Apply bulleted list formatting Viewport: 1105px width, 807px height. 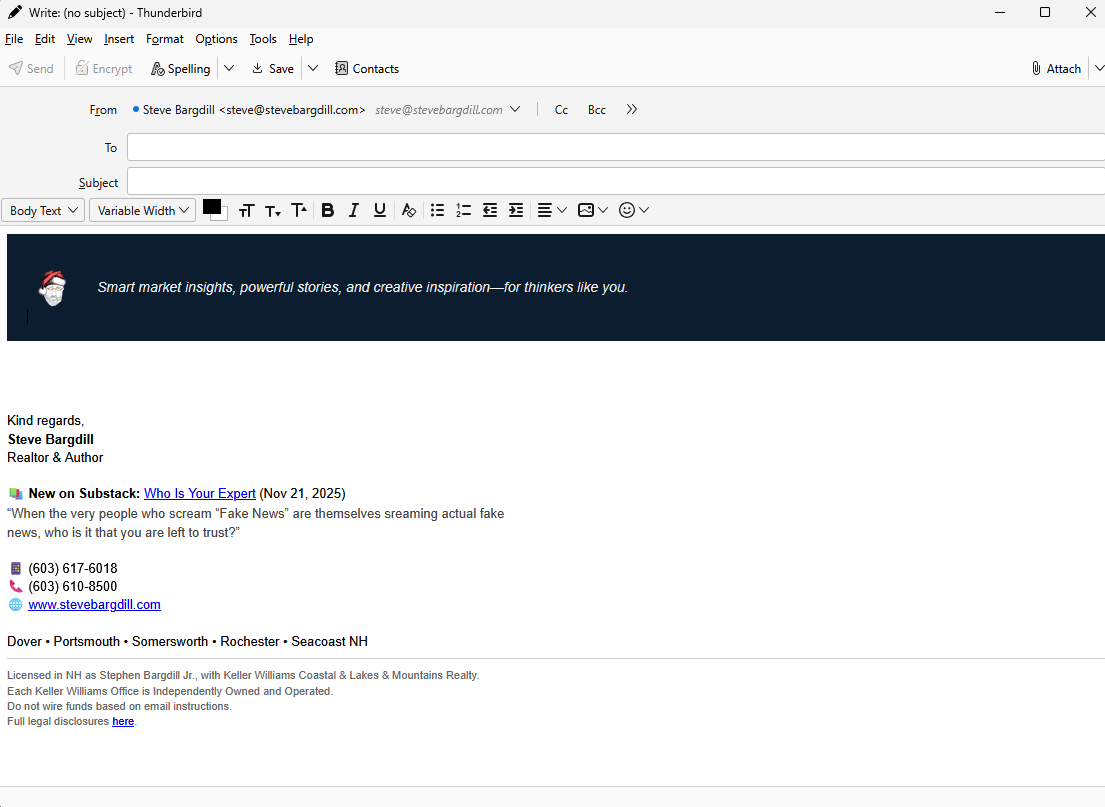(437, 210)
